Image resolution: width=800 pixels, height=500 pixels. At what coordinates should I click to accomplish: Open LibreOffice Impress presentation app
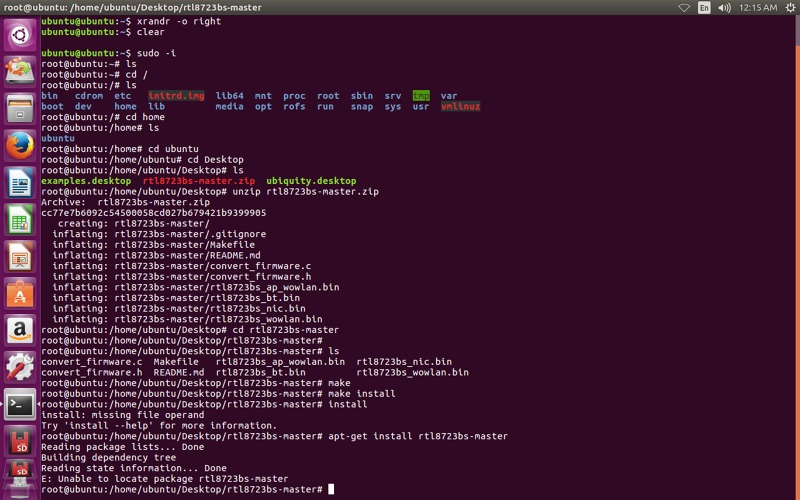[20, 257]
